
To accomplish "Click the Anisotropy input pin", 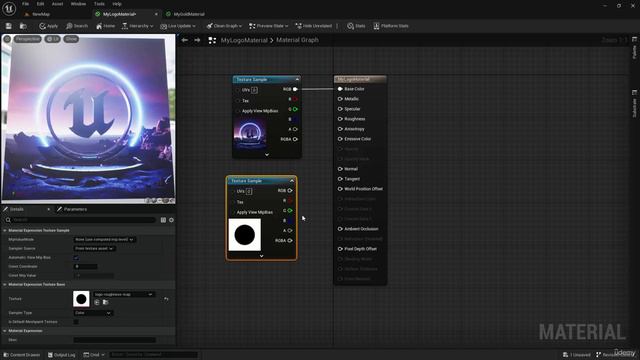I will (x=340, y=129).
